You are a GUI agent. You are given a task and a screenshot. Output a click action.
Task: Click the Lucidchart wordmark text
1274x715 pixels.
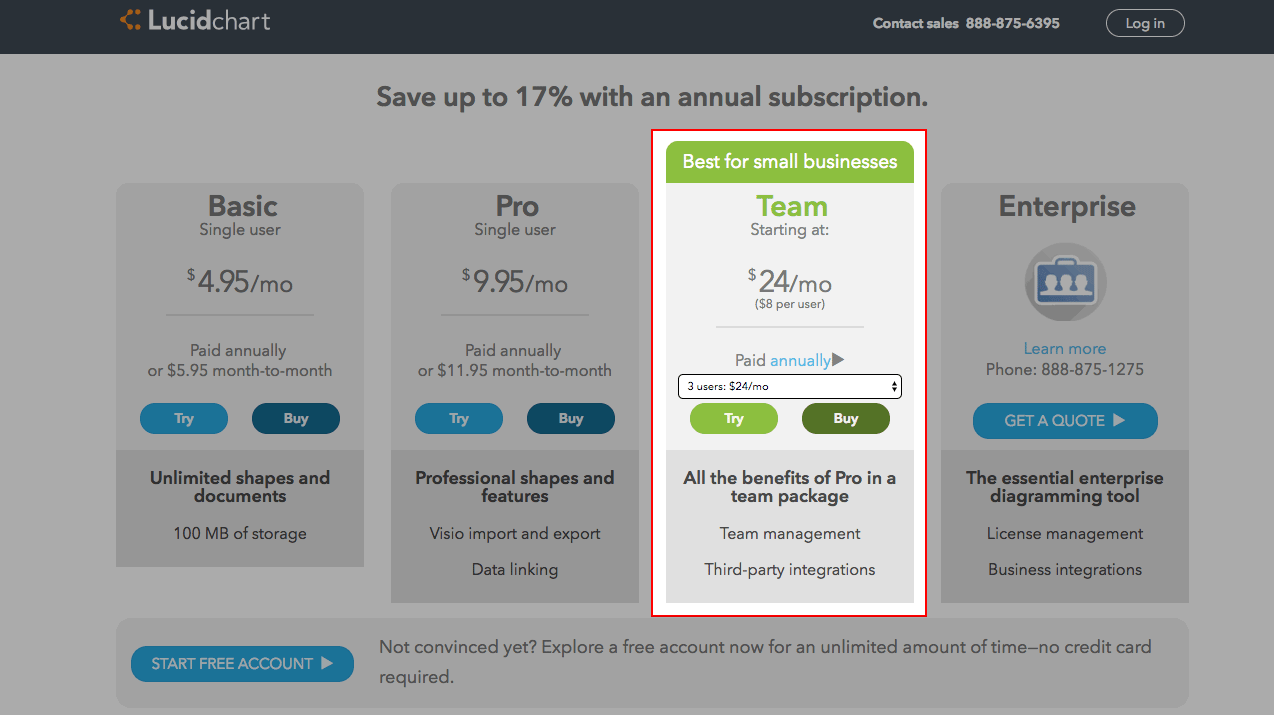point(209,21)
